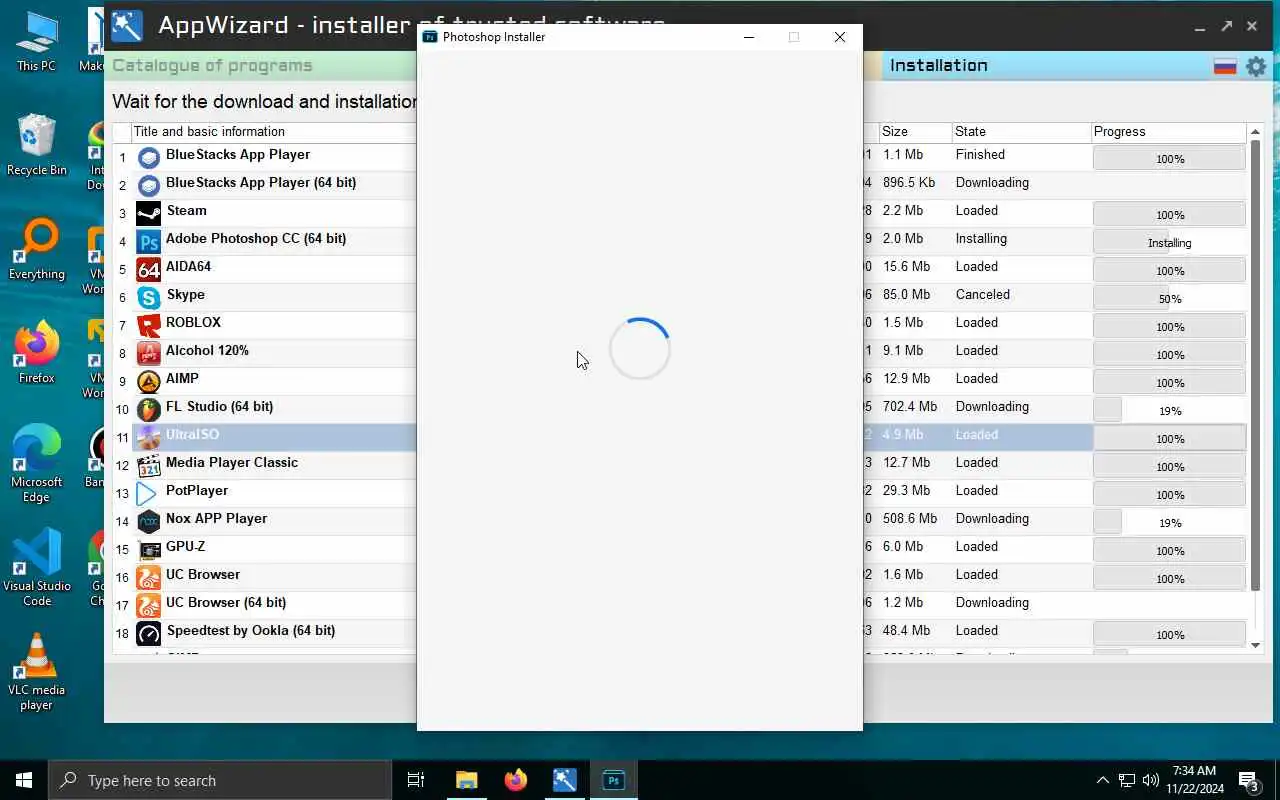1280x800 pixels.
Task: Click the Speedtest by Ookla icon
Action: coord(148,634)
